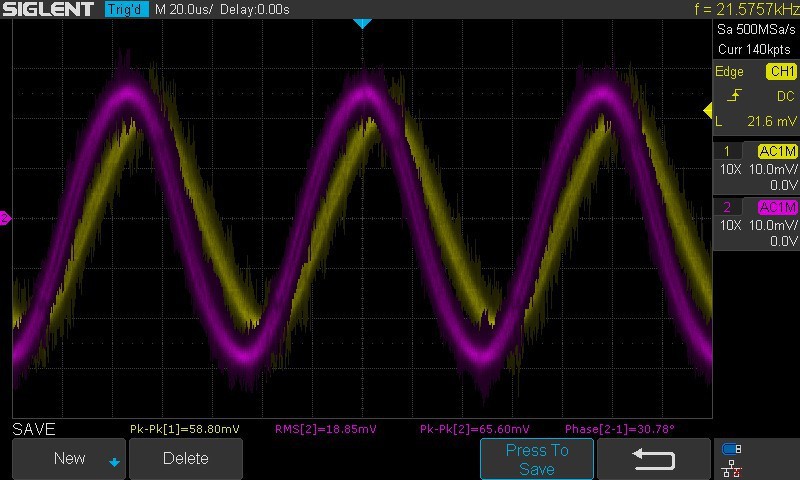The width and height of the screenshot is (800, 480).
Task: Click the Delay:0.00s readout
Action: point(255,9)
